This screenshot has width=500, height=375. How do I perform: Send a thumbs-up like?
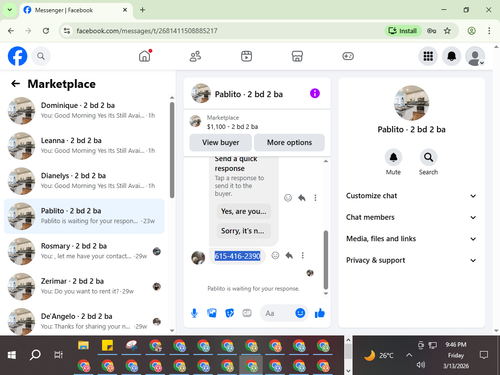(x=320, y=313)
